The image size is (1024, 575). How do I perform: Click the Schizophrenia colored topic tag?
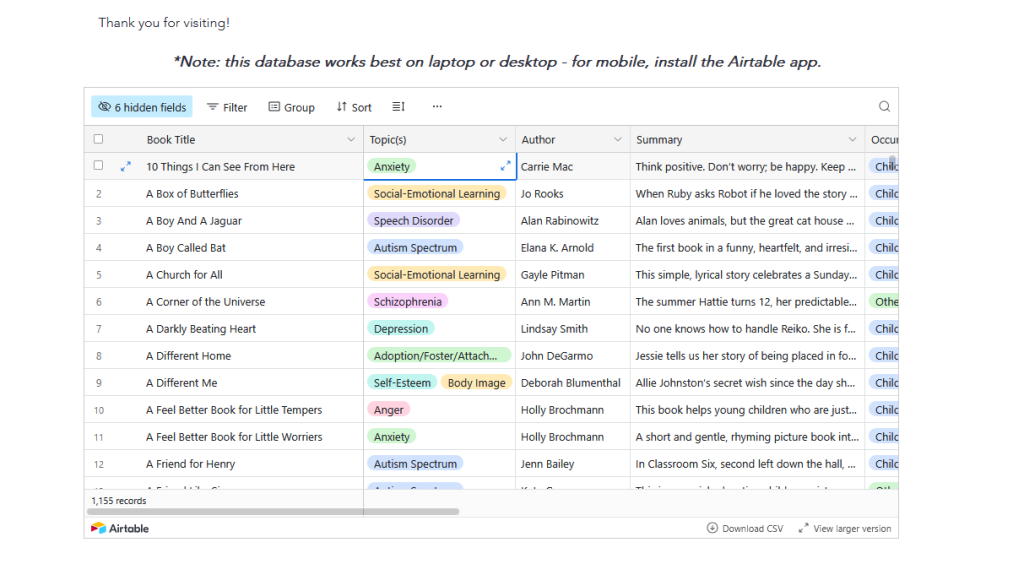click(407, 301)
